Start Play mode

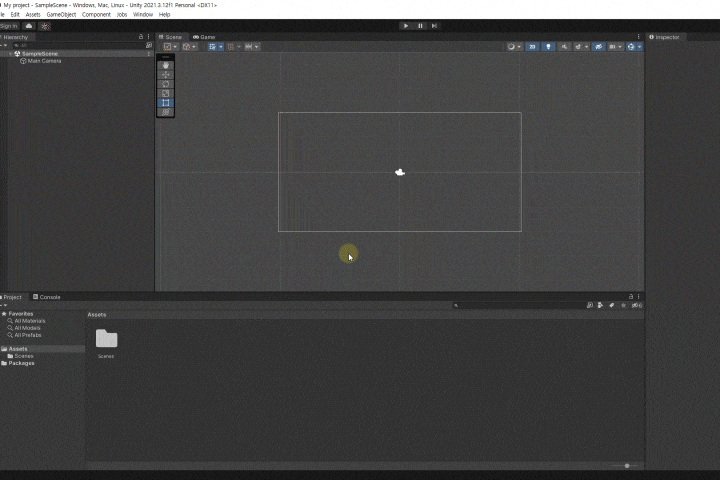(405, 26)
